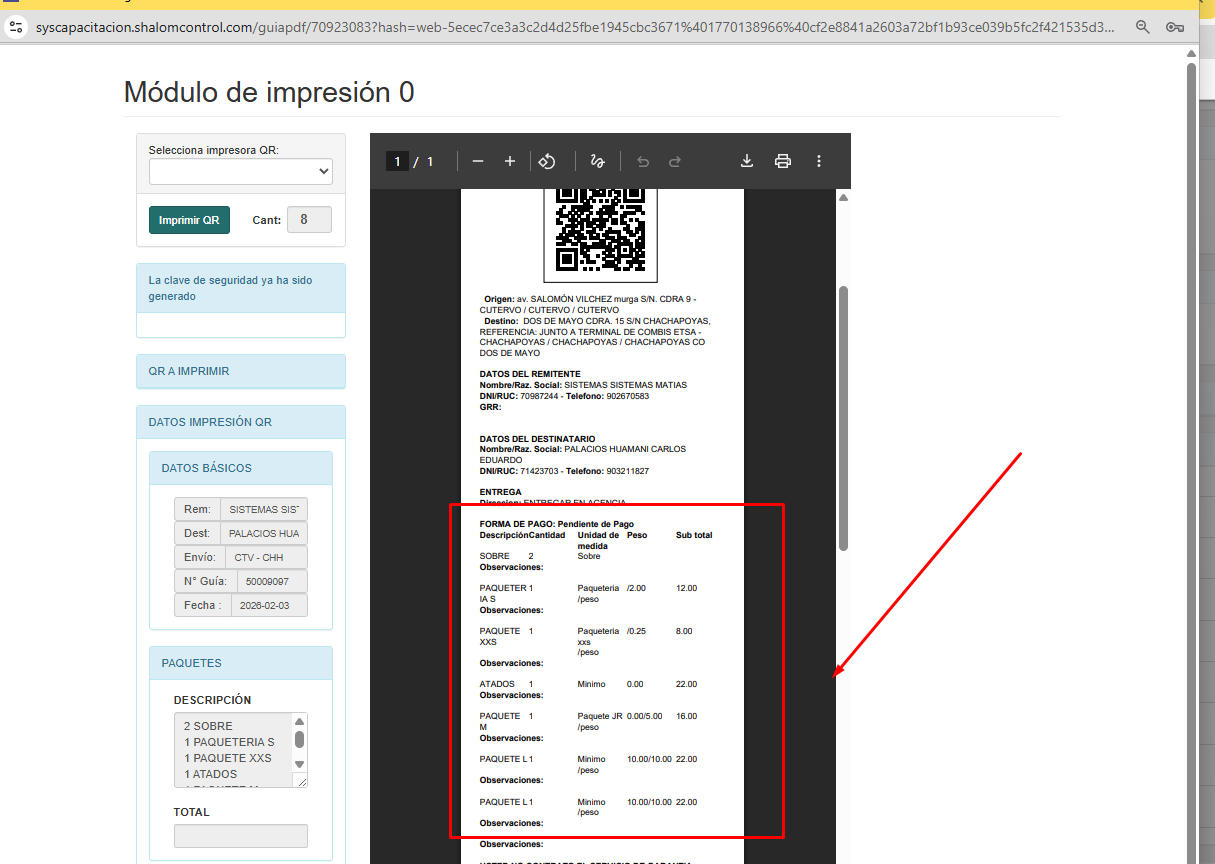Expand the QR A IMPRIMIR panel
Screen dimensions: 1215x864
(x=240, y=371)
